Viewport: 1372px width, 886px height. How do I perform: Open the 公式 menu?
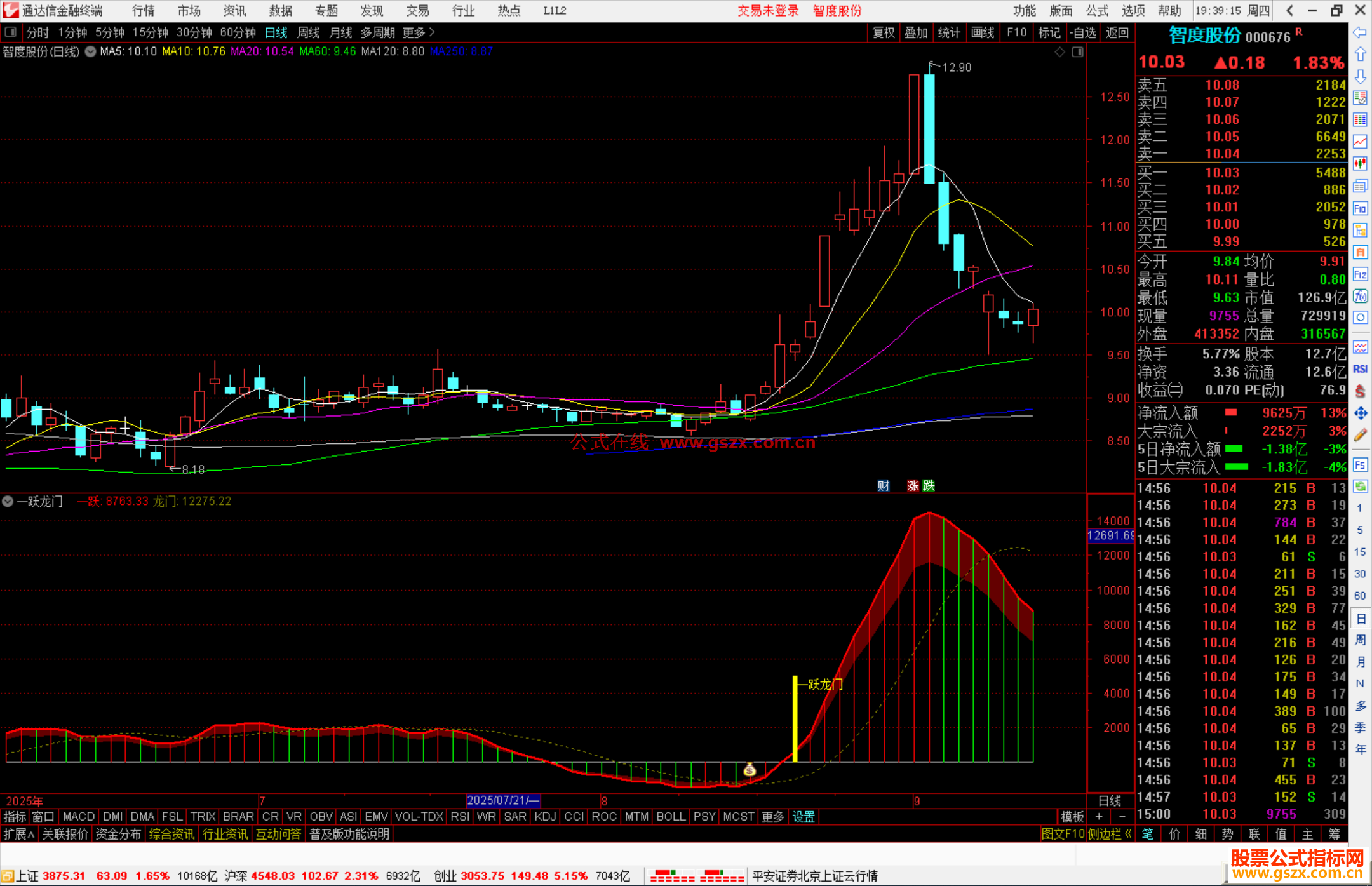point(1097,11)
